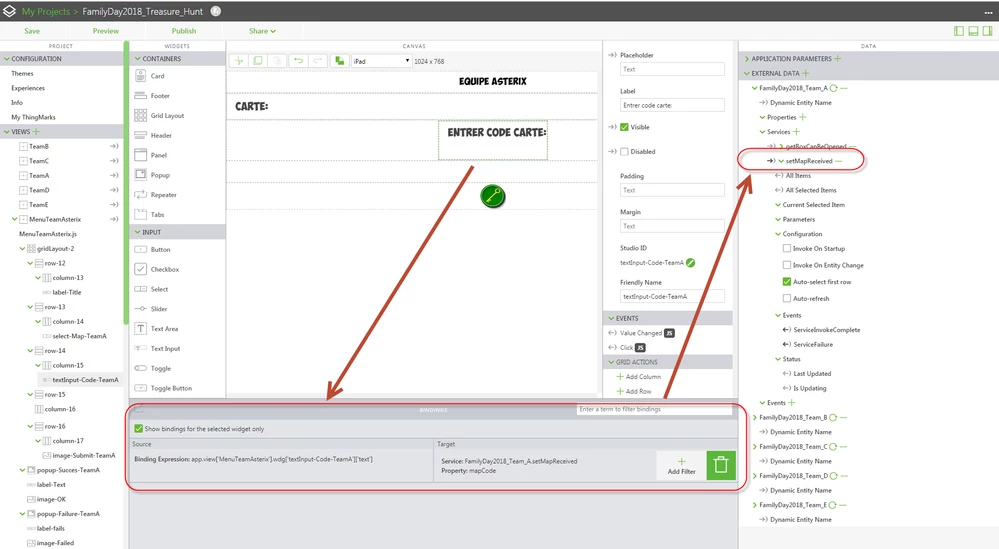999x549 pixels.
Task: Open My ThingMarks under Configuration
Action: coord(34,117)
